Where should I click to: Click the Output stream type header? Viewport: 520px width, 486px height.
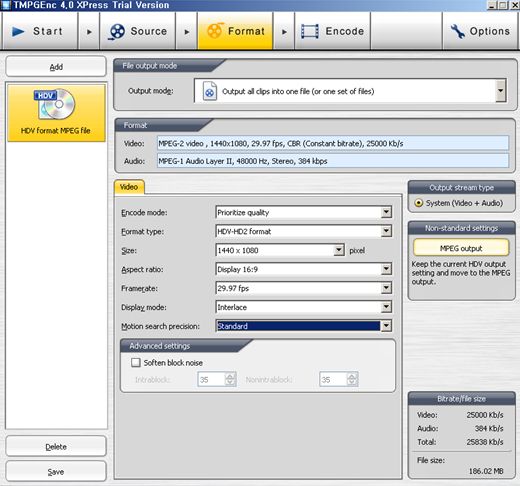[x=462, y=188]
